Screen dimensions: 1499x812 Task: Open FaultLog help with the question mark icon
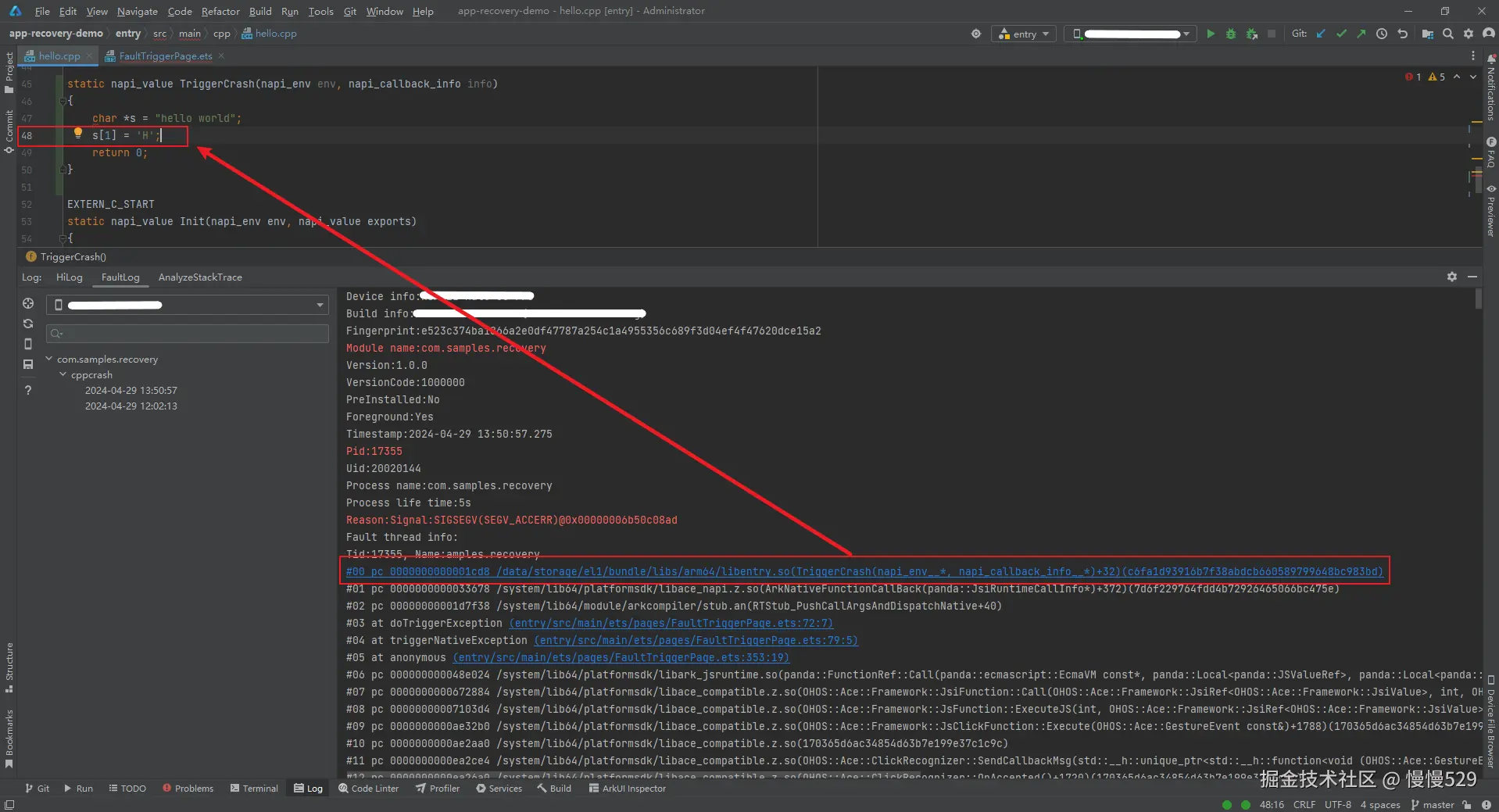pyautogui.click(x=28, y=390)
